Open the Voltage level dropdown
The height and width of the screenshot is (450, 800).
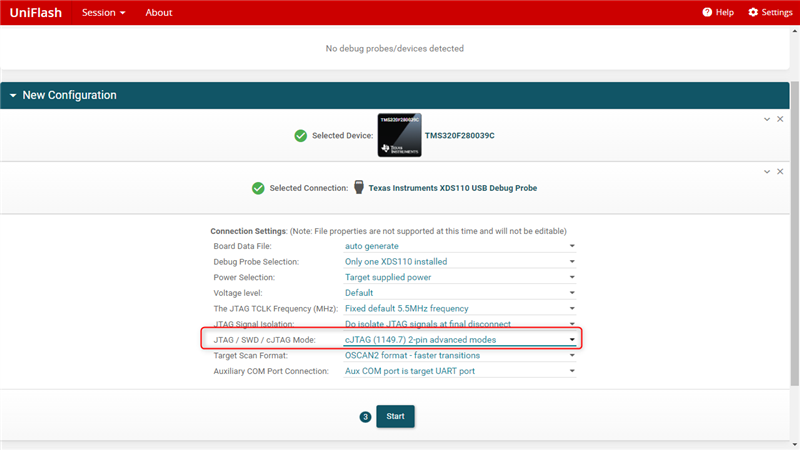(460, 293)
